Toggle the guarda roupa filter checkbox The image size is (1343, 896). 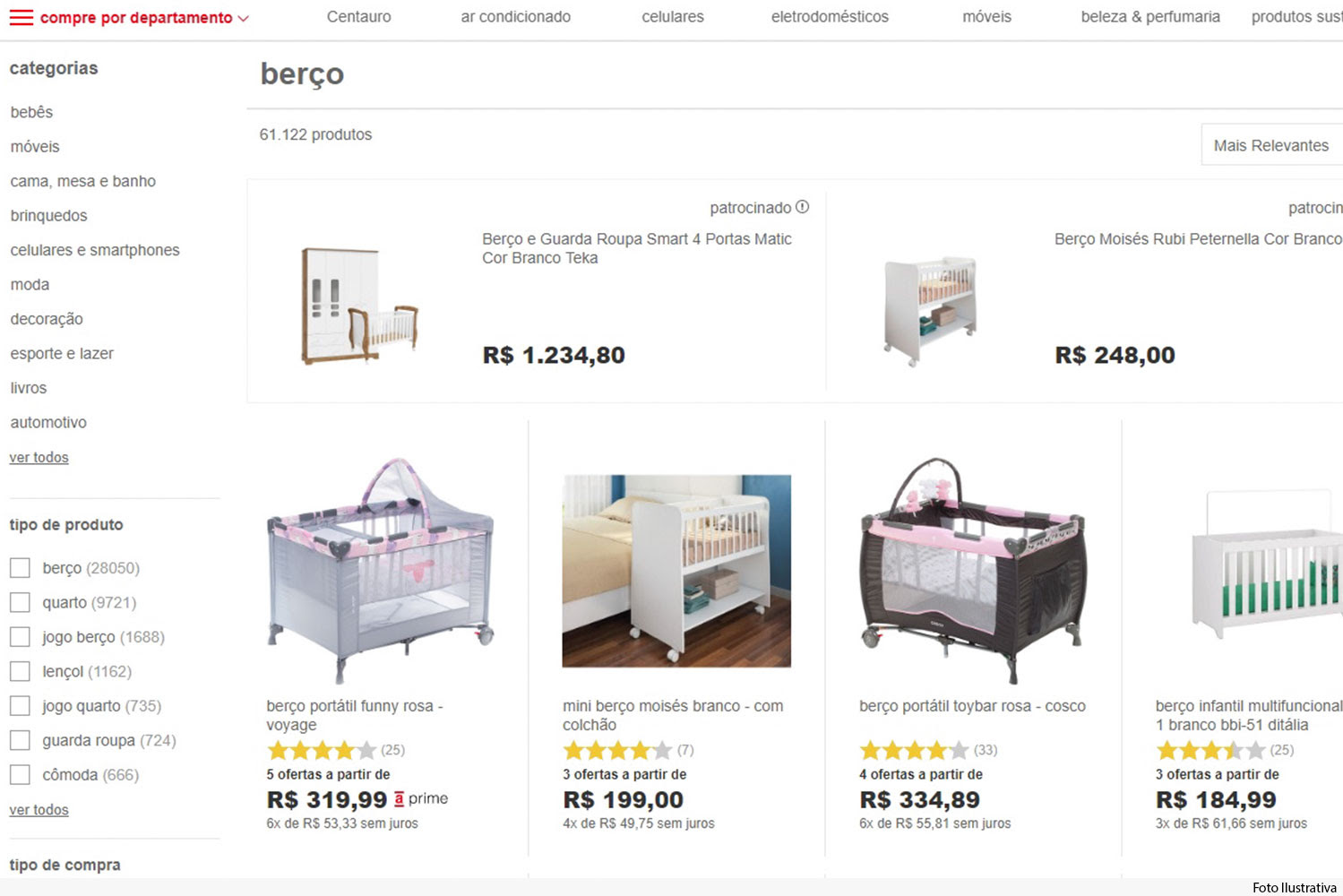click(20, 740)
